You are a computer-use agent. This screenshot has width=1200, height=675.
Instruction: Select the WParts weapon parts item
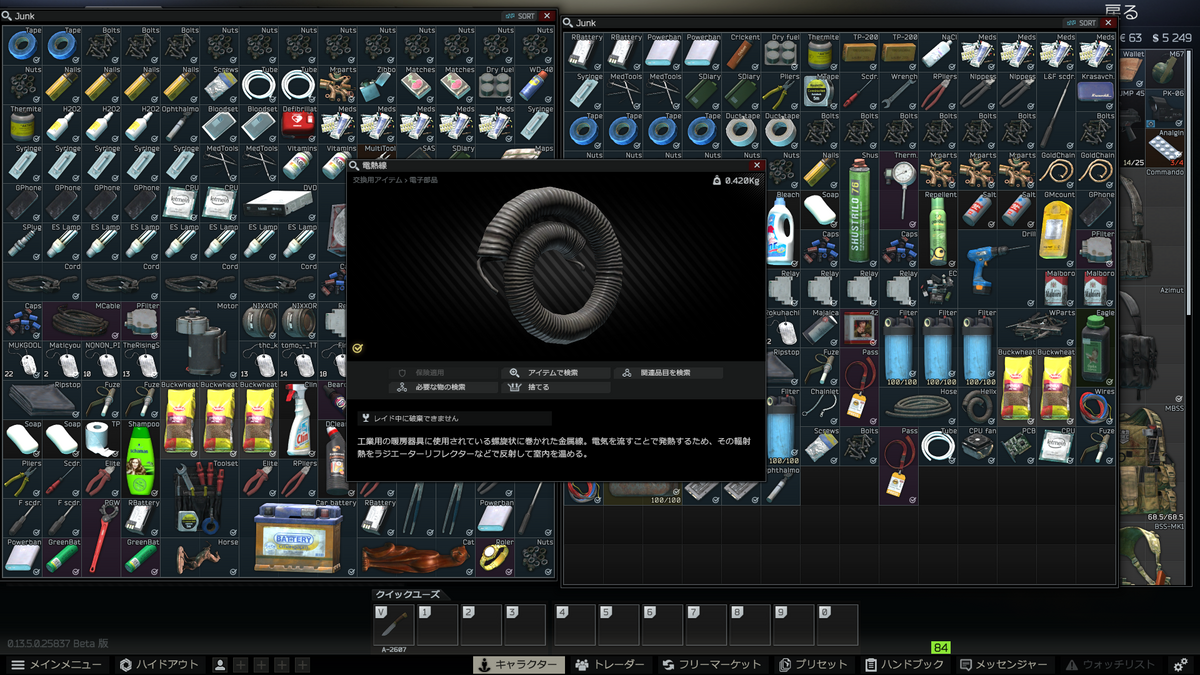pyautogui.click(x=1037, y=327)
